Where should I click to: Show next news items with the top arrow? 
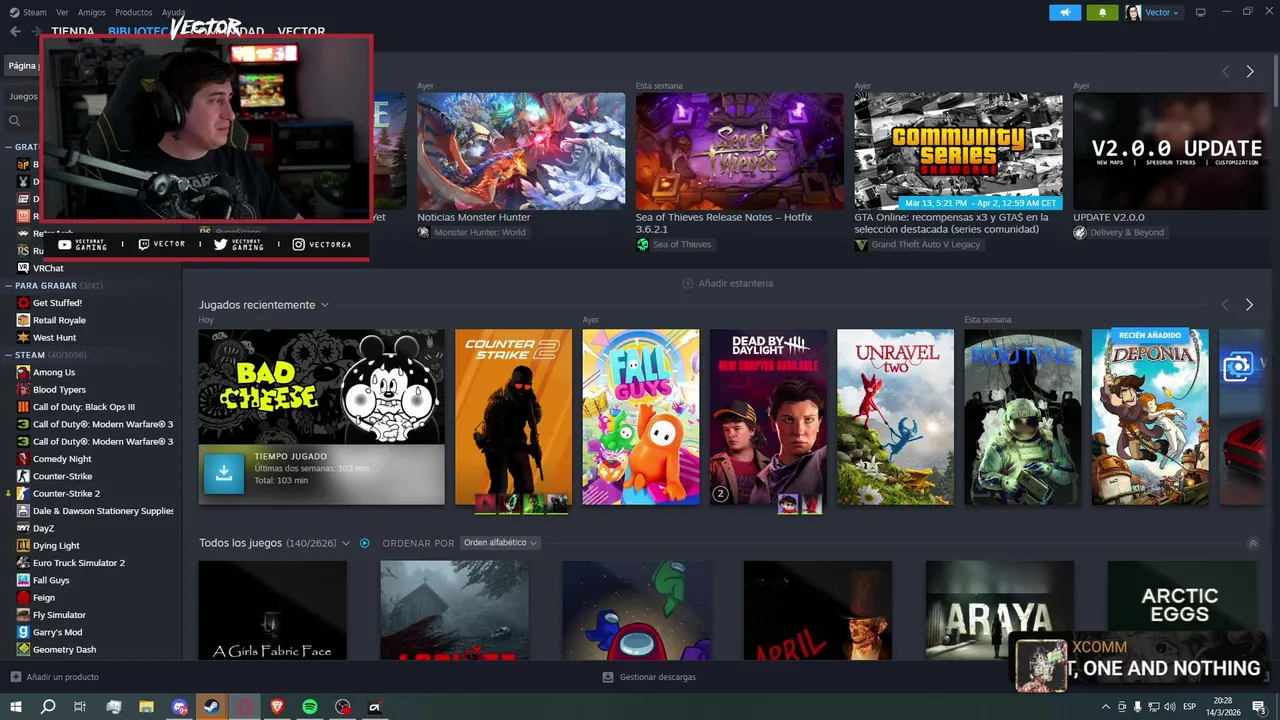point(1249,71)
